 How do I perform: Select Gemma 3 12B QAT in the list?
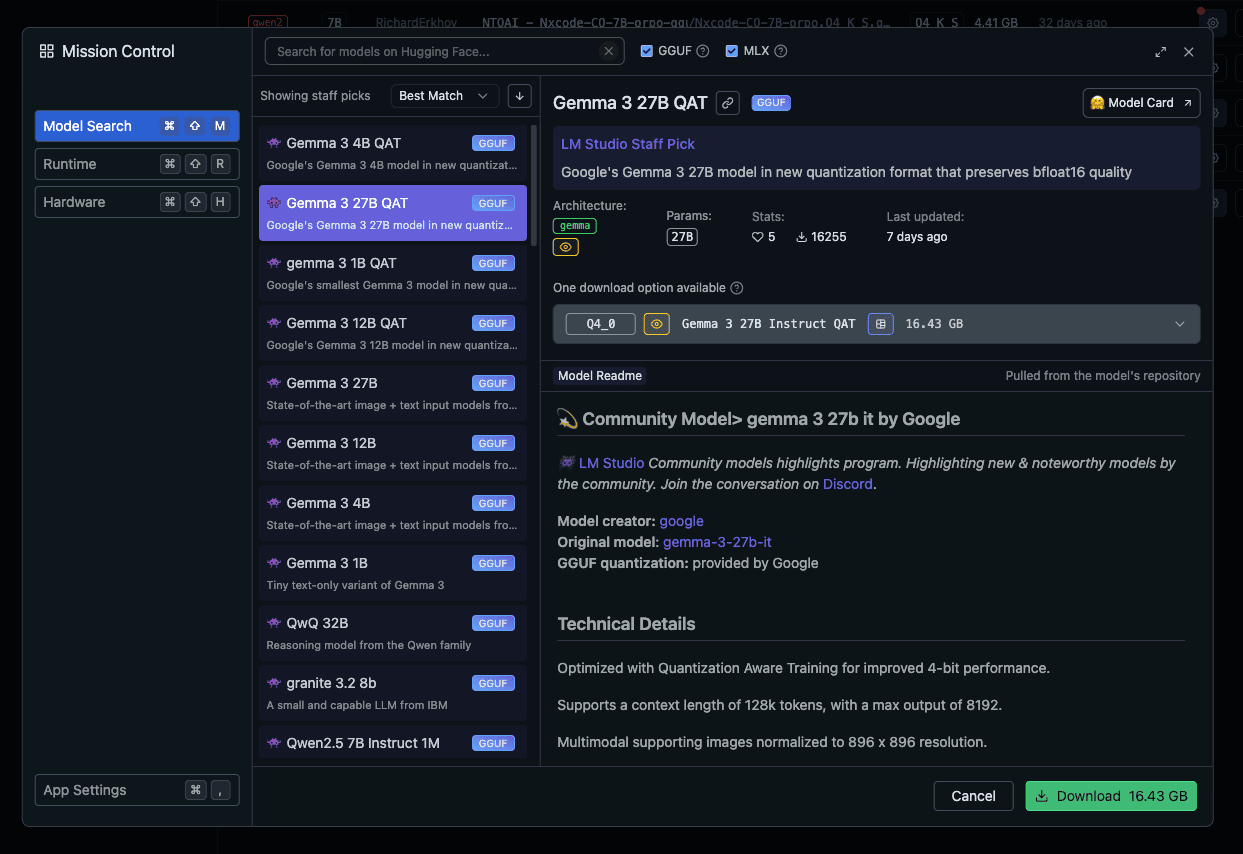393,333
